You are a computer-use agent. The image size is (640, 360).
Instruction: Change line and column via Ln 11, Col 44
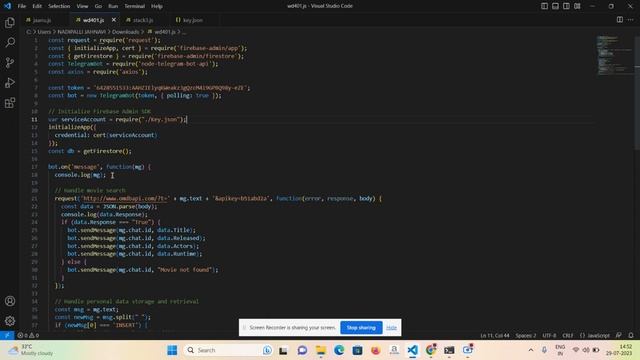point(495,335)
